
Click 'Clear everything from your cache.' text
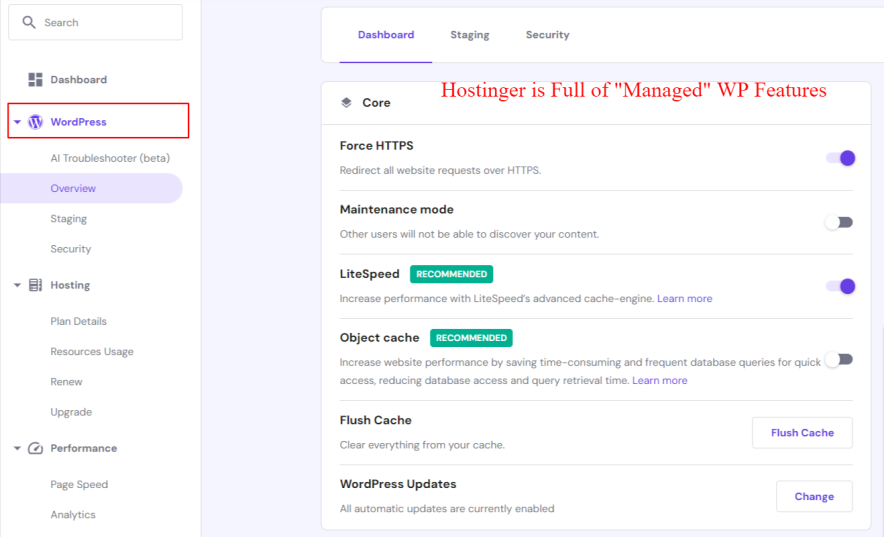[x=422, y=445]
